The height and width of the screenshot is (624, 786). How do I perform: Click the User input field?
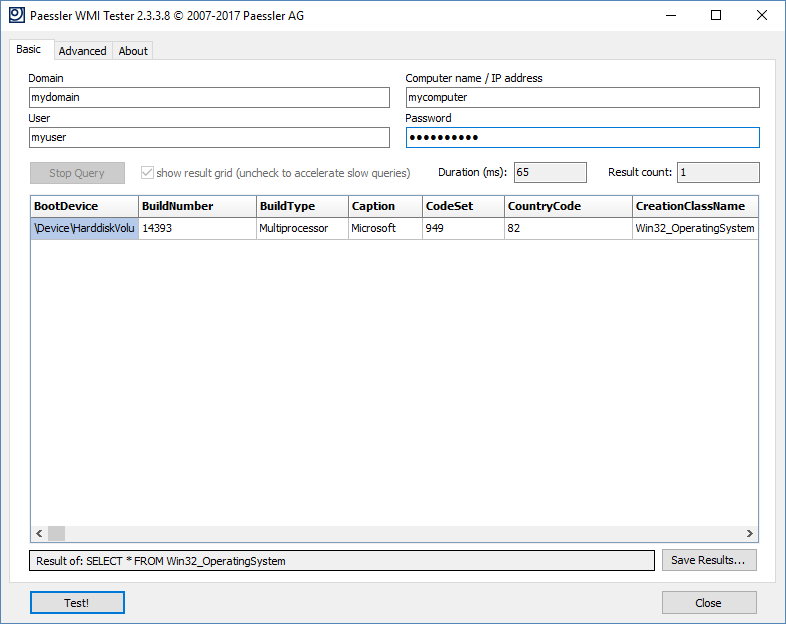point(209,137)
